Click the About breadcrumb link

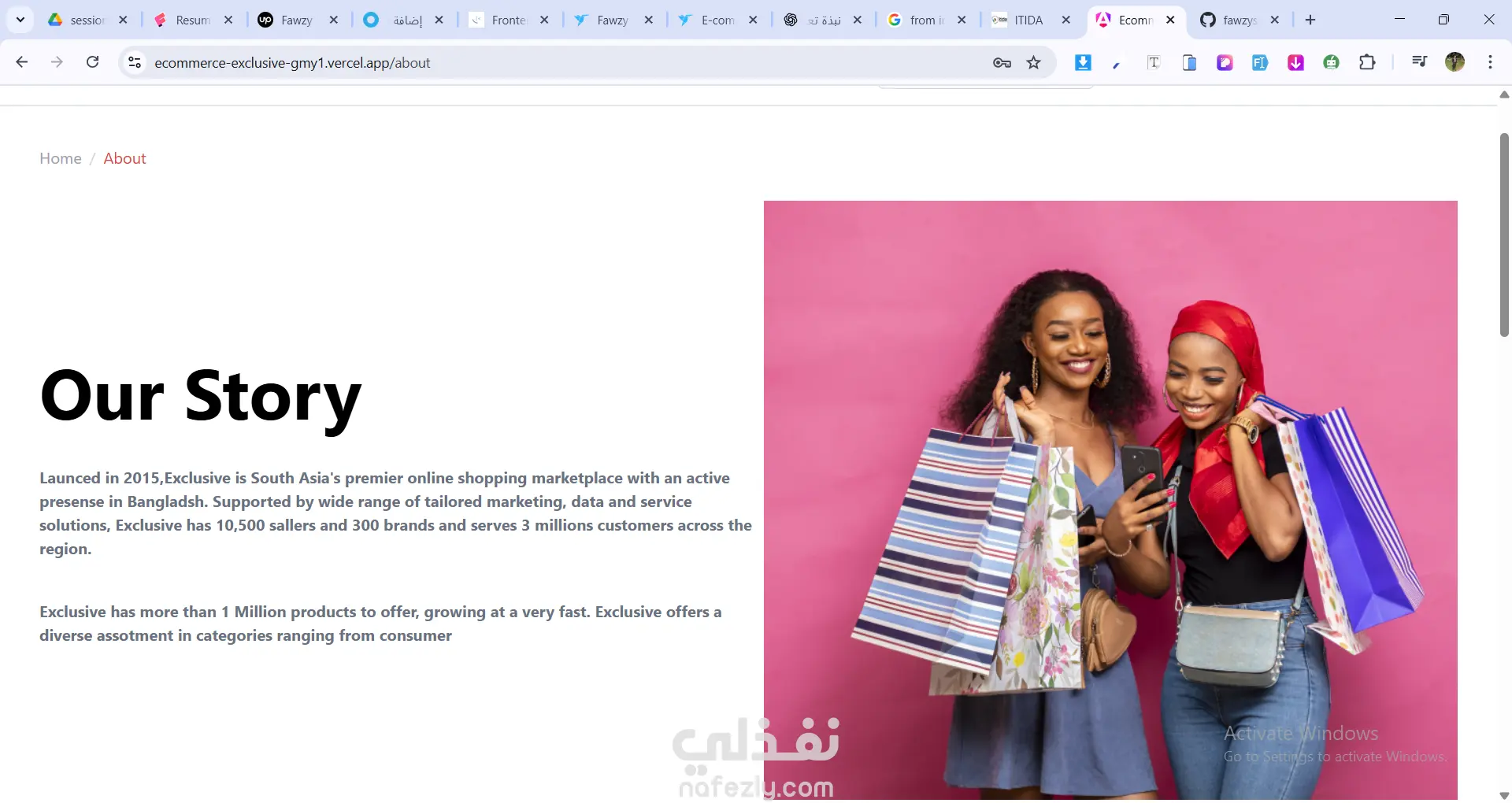click(x=124, y=158)
